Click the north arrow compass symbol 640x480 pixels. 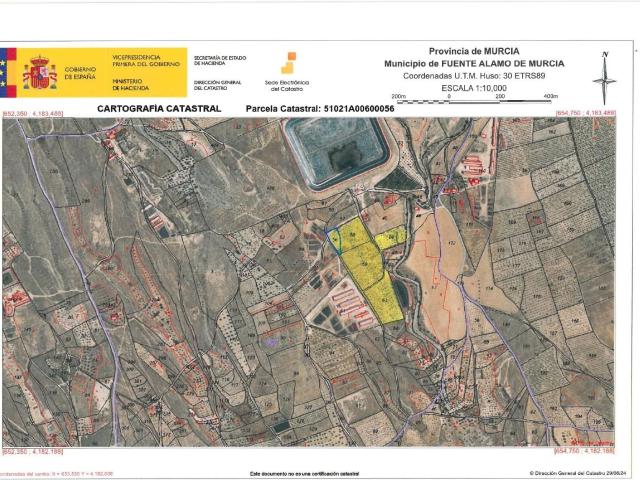[604, 78]
